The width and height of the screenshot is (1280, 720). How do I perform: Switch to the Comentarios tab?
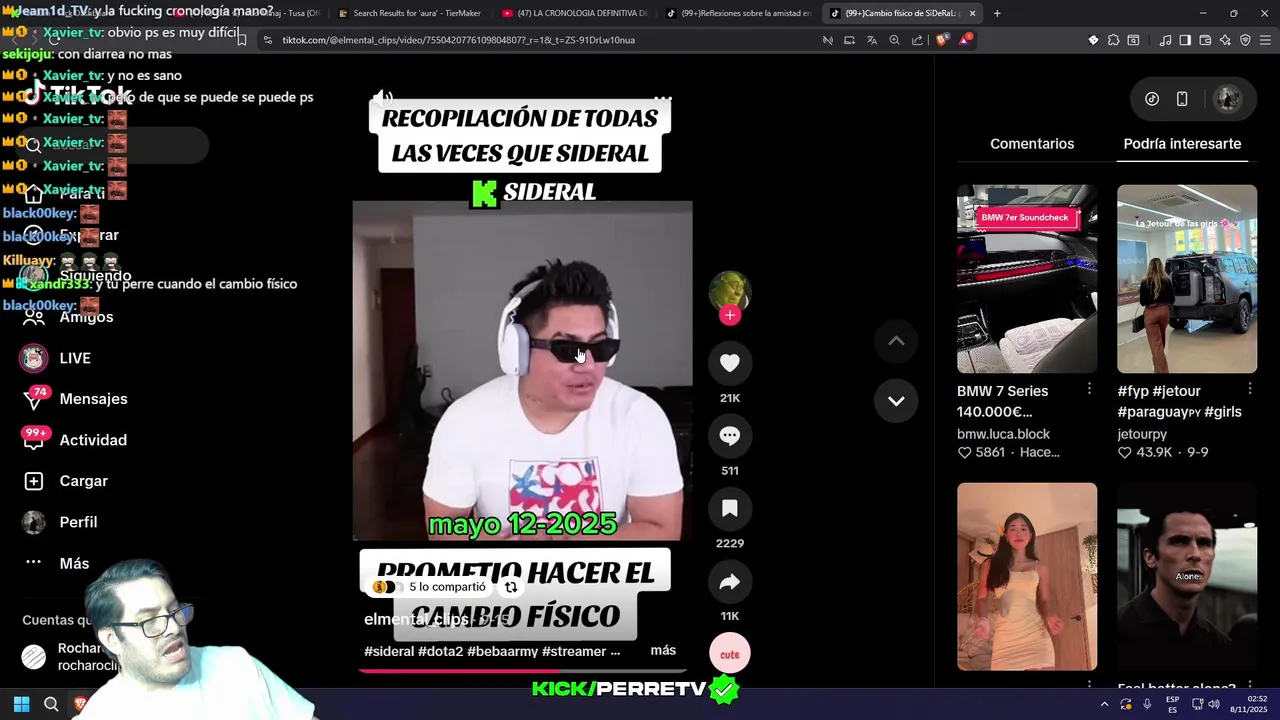1032,144
